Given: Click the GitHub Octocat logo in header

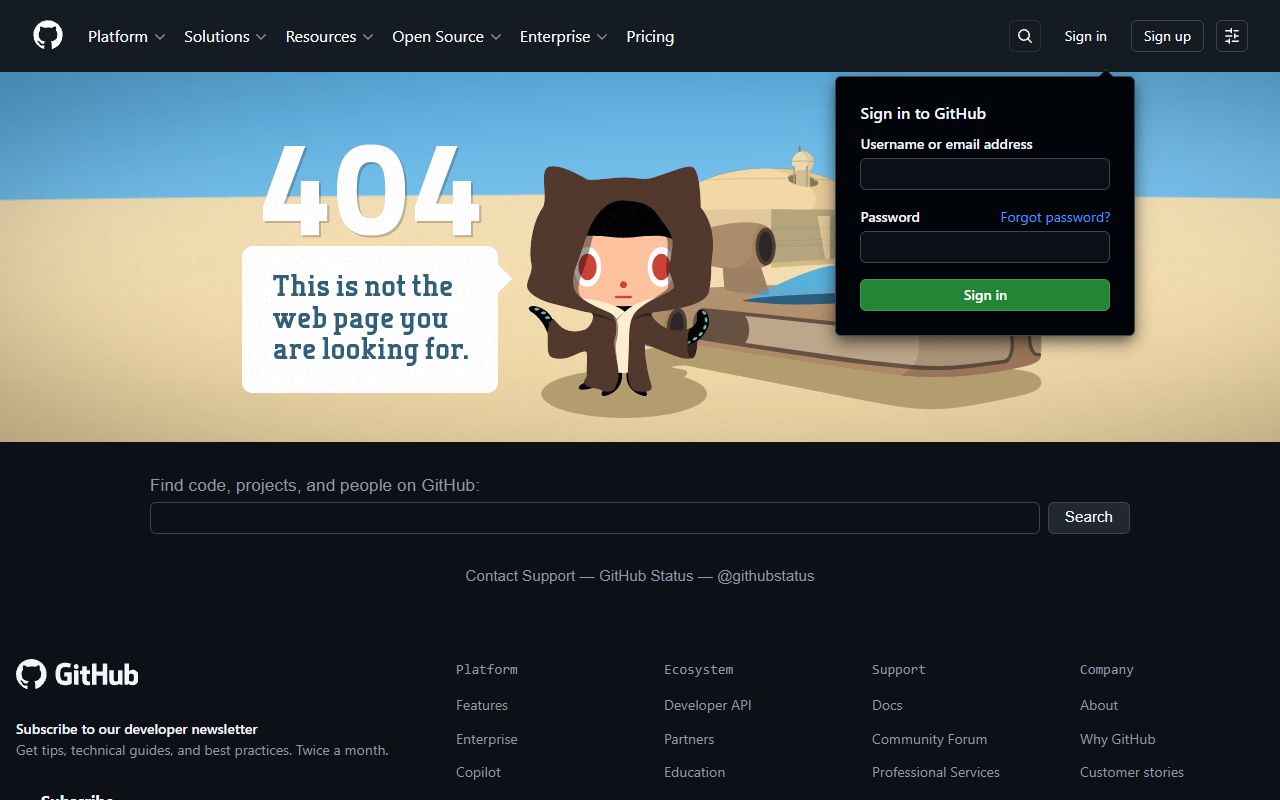Looking at the screenshot, I should [48, 36].
